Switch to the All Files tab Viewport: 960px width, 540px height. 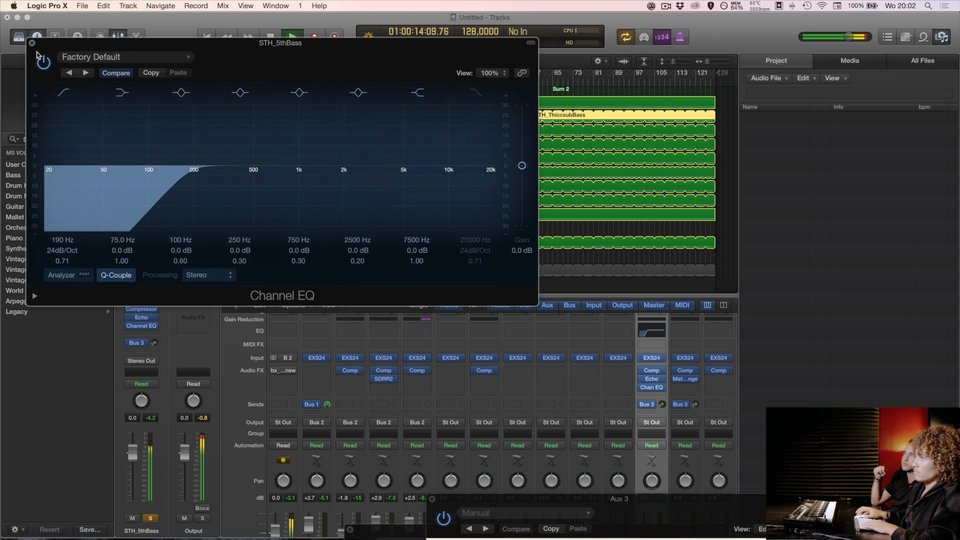click(922, 61)
